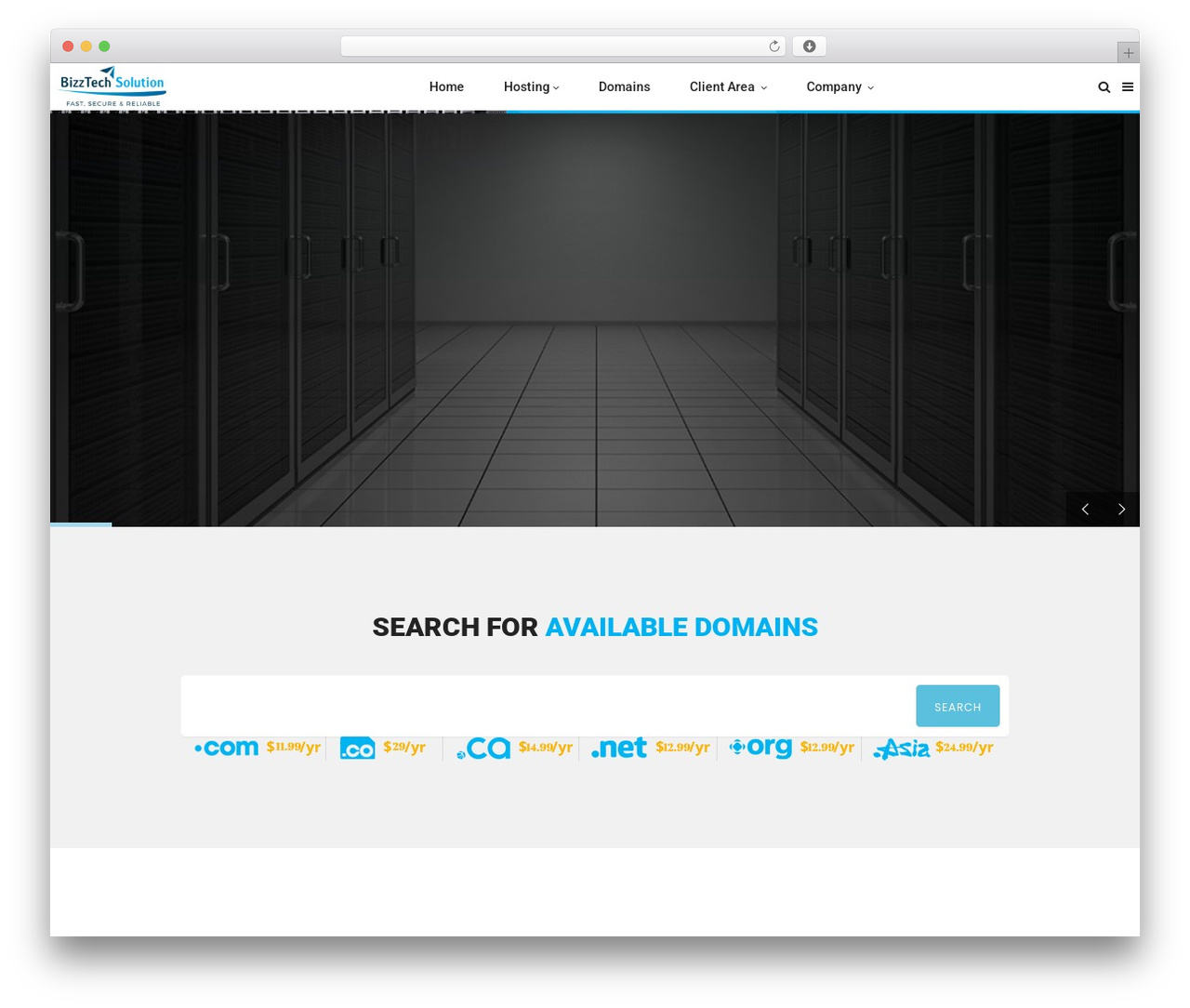This screenshot has width=1190, height=1008.
Task: Select the .com domain logo
Action: (226, 748)
